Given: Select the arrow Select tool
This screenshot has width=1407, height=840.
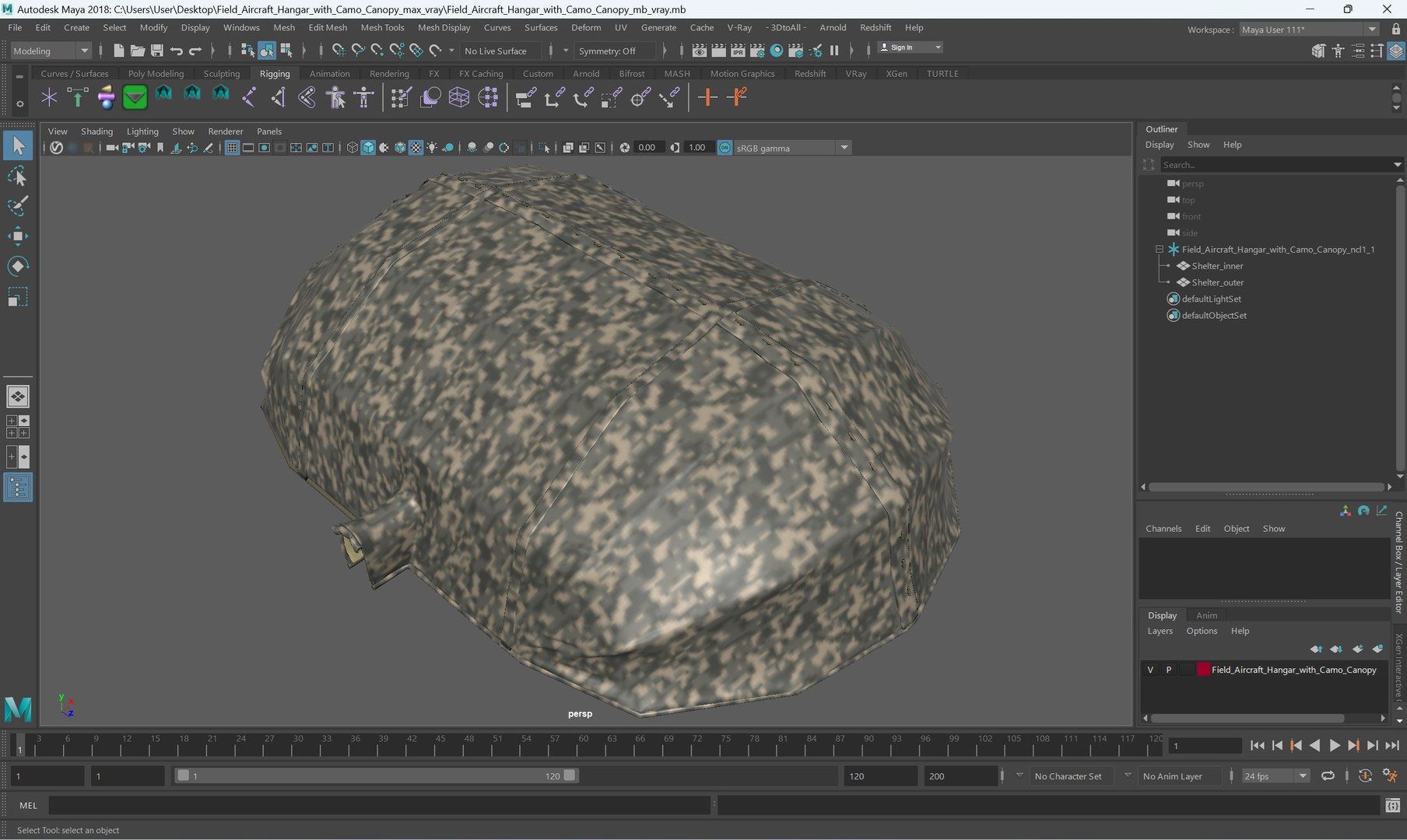Looking at the screenshot, I should point(18,145).
